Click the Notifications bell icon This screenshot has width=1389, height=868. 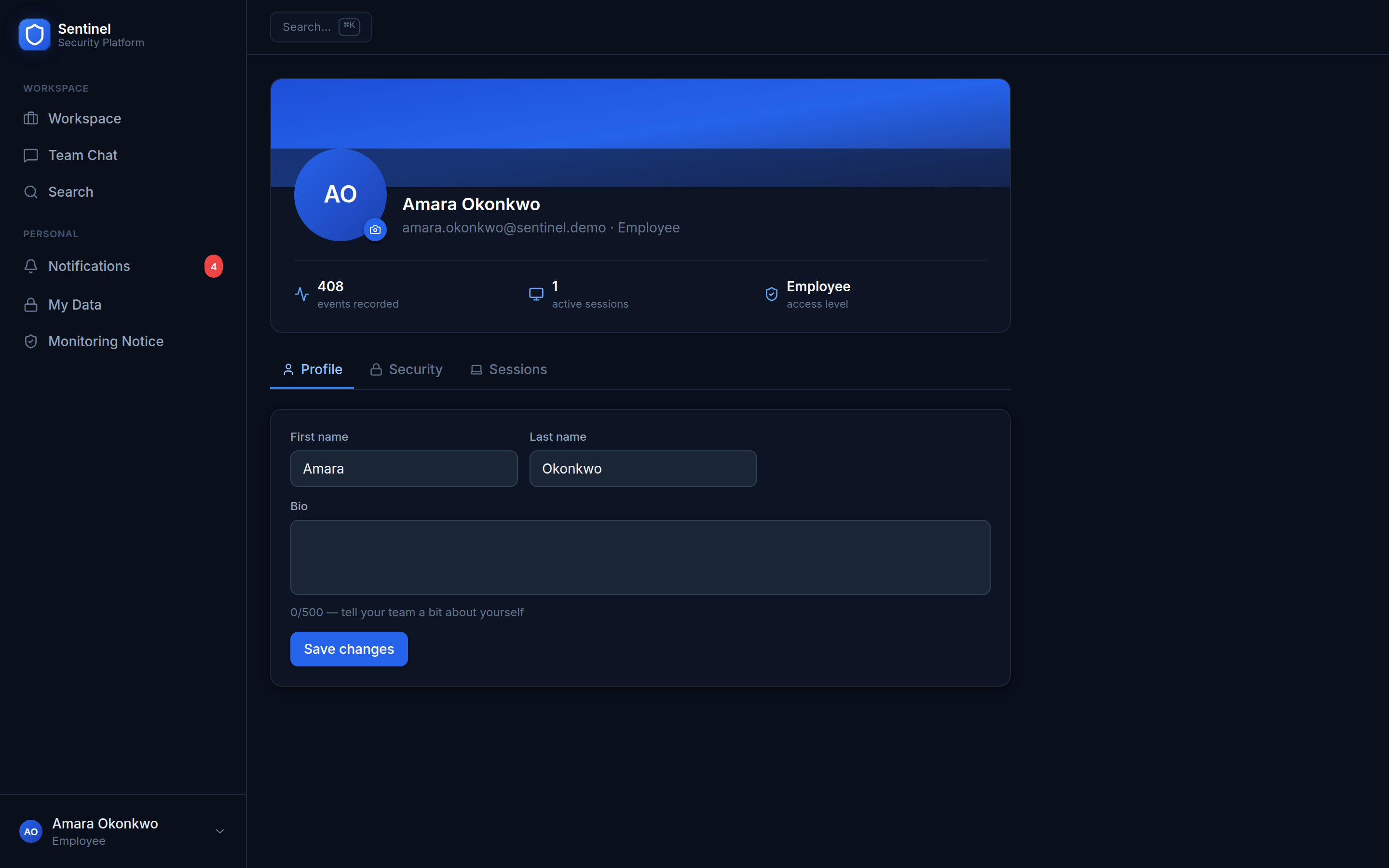[31, 266]
